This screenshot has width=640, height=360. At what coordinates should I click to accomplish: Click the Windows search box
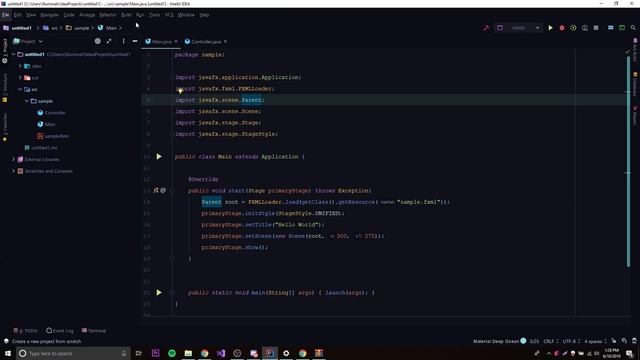click(73, 353)
